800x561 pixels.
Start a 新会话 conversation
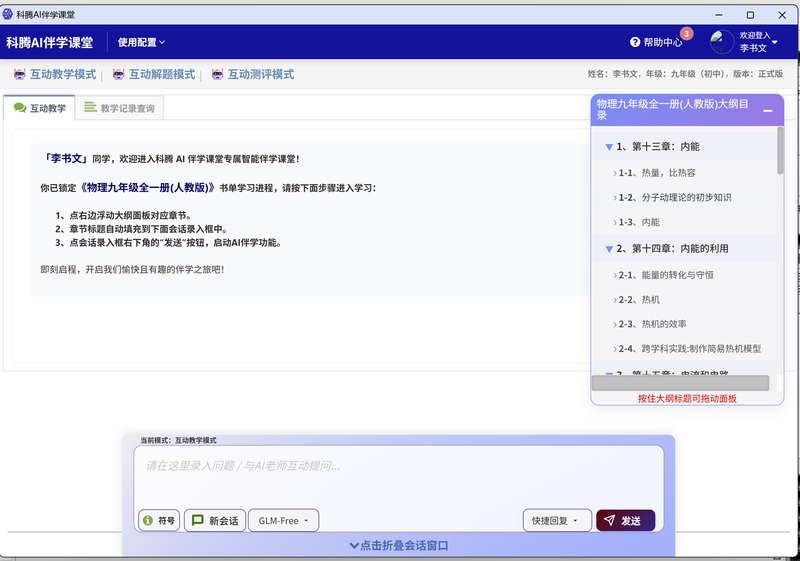click(x=215, y=520)
